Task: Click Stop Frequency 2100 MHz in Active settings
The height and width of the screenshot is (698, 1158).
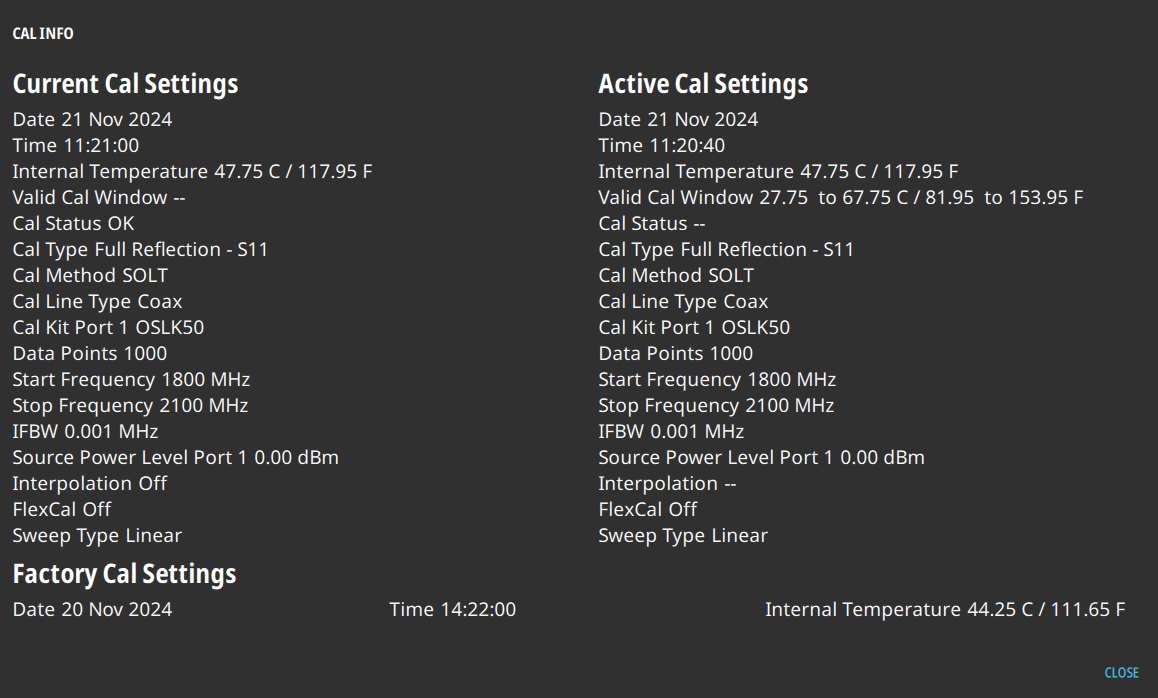Action: pos(716,405)
